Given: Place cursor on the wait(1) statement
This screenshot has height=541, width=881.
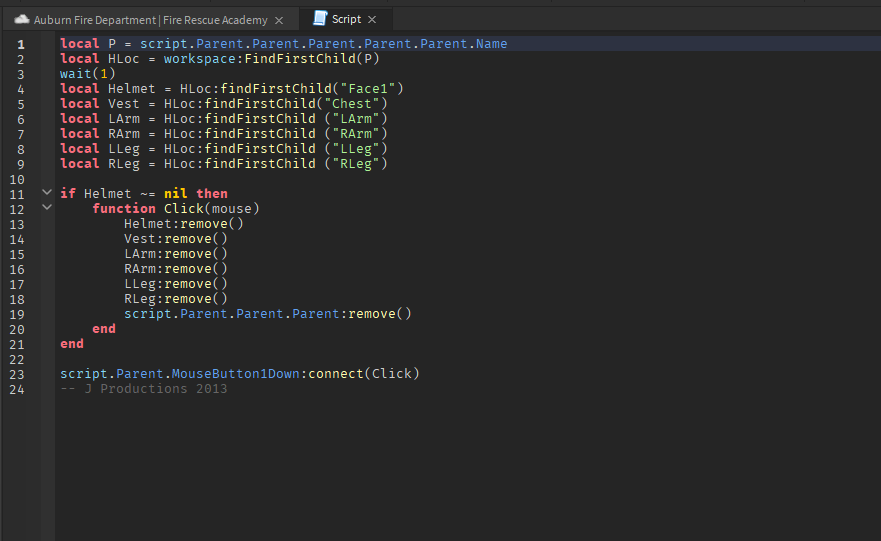Looking at the screenshot, I should click(x=87, y=74).
